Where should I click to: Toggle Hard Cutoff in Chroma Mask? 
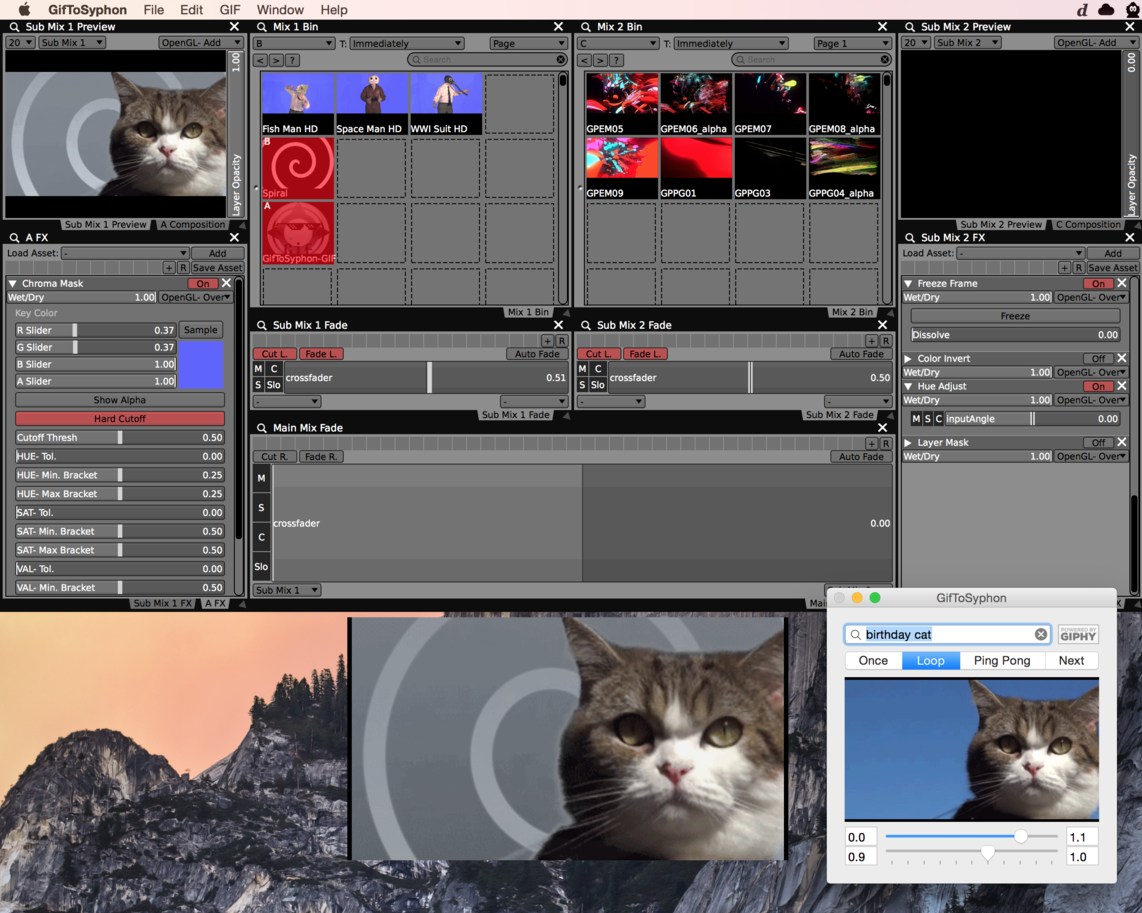point(119,419)
